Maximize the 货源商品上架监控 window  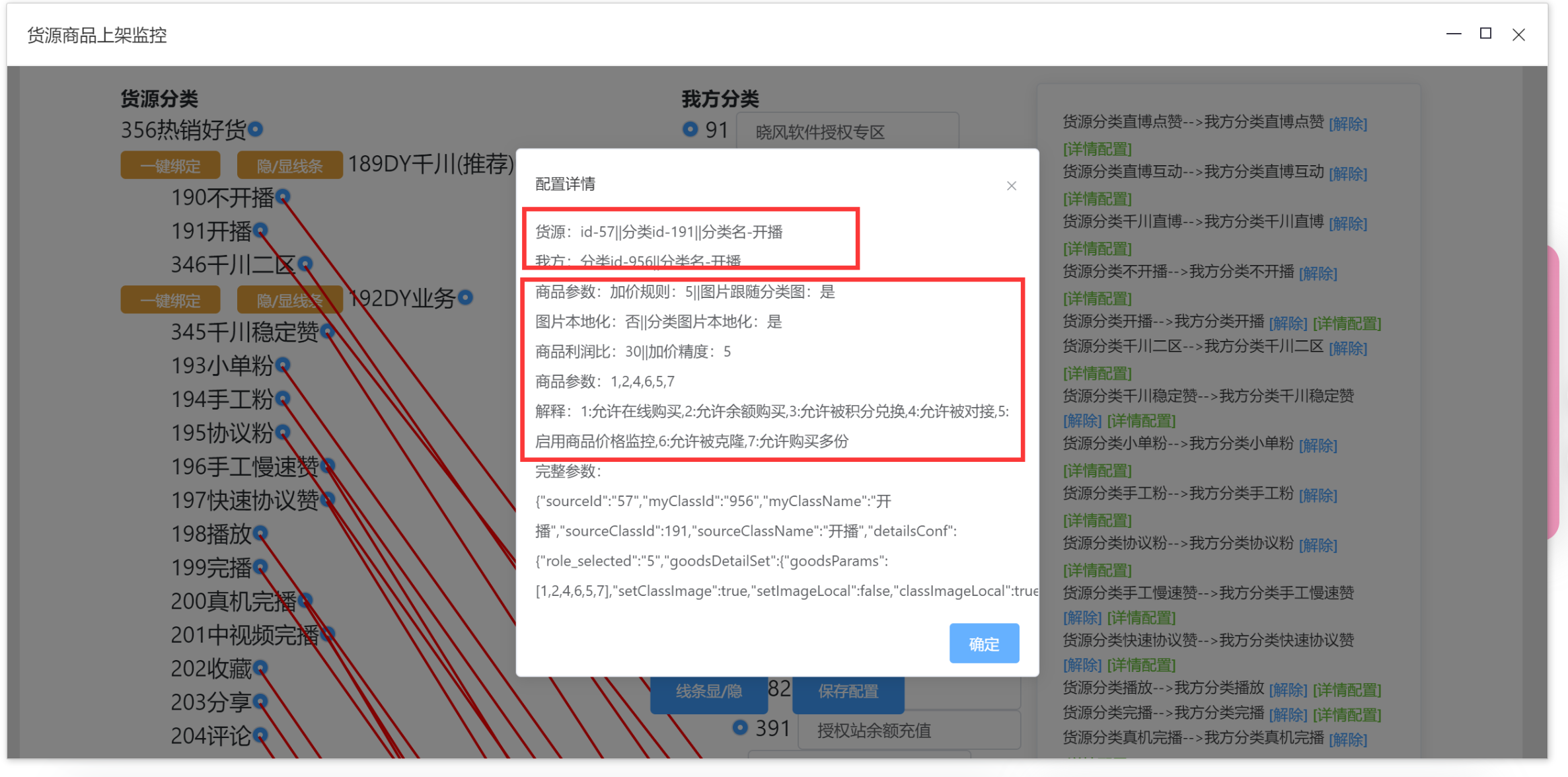point(1485,34)
